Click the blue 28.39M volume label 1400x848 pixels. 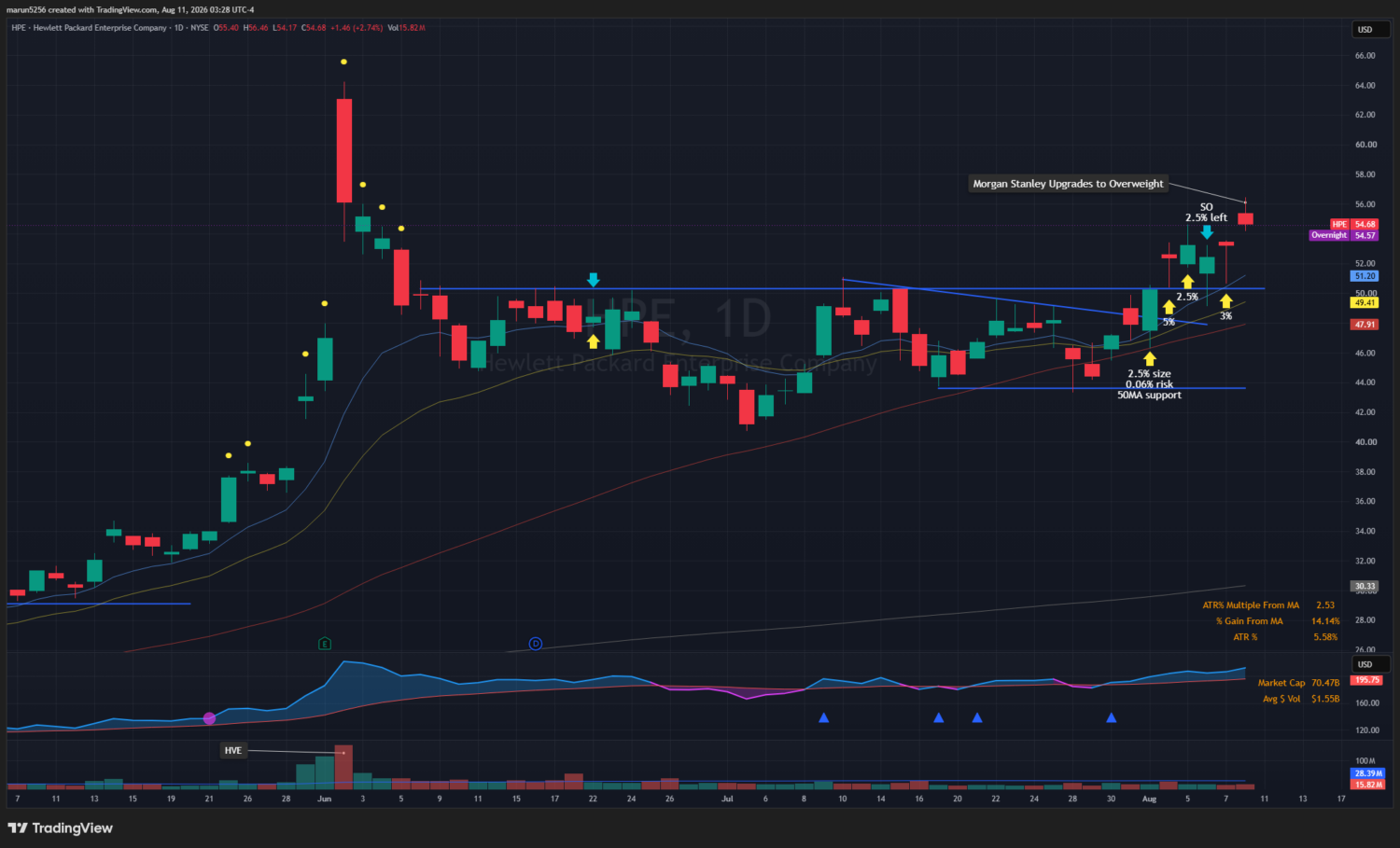(1367, 773)
